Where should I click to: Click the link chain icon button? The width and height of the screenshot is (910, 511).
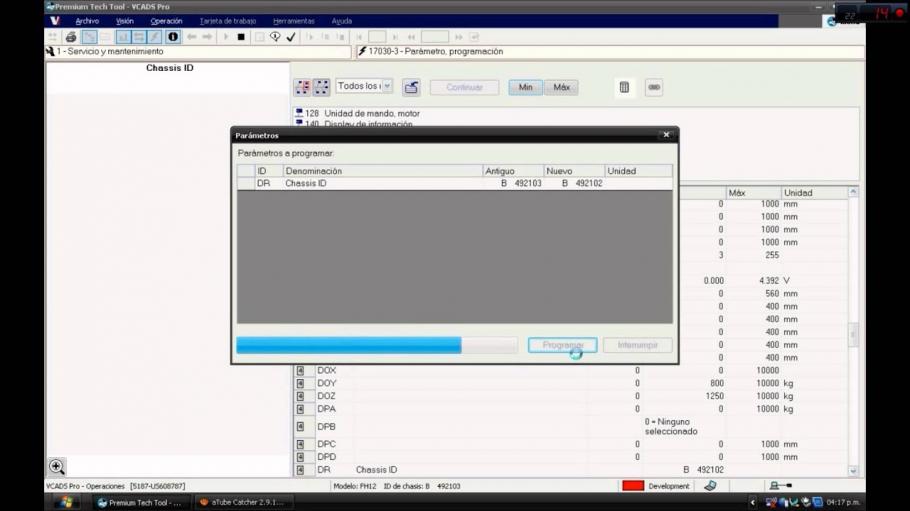pos(654,87)
